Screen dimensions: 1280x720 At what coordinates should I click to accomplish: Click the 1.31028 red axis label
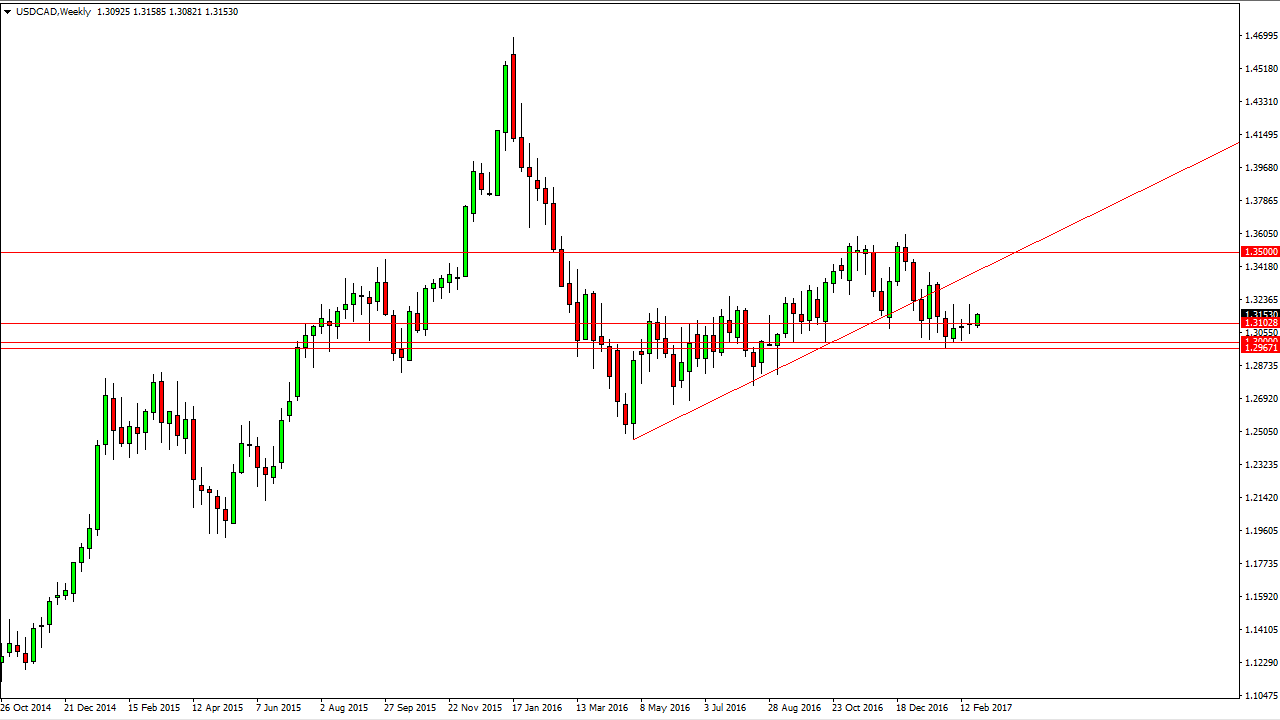click(x=1261, y=323)
